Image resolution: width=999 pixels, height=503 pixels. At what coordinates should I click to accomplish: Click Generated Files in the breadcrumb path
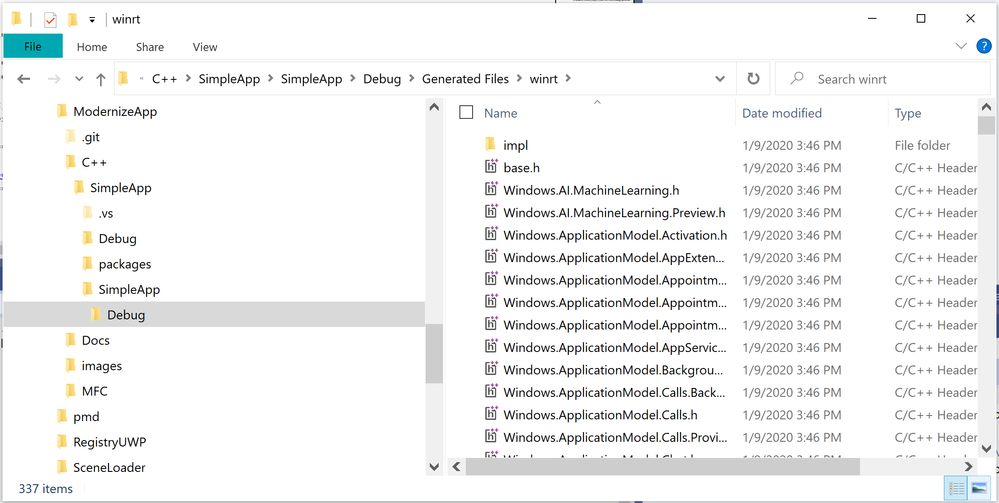[x=465, y=79]
